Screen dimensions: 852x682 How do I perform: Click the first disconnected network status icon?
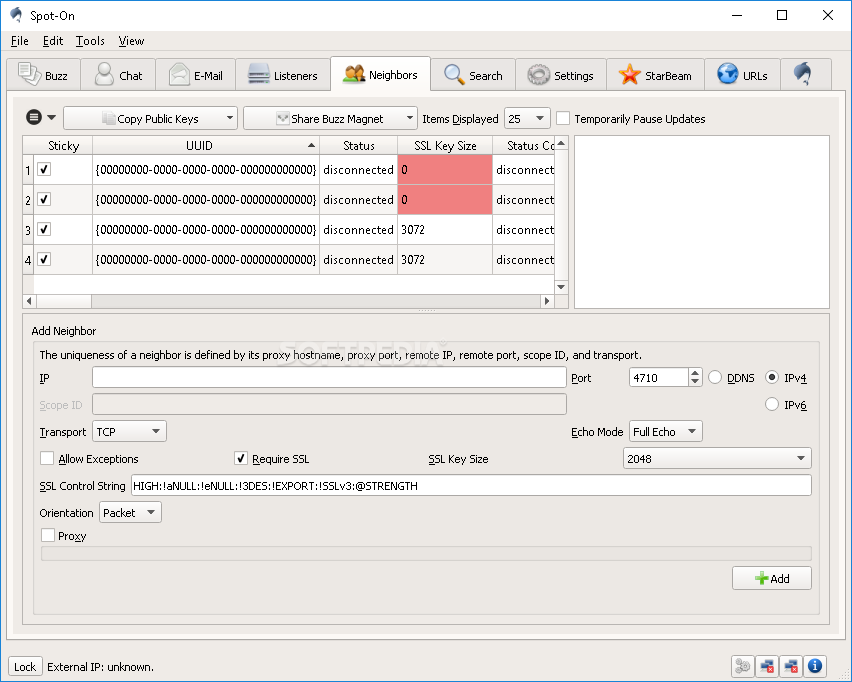(767, 666)
